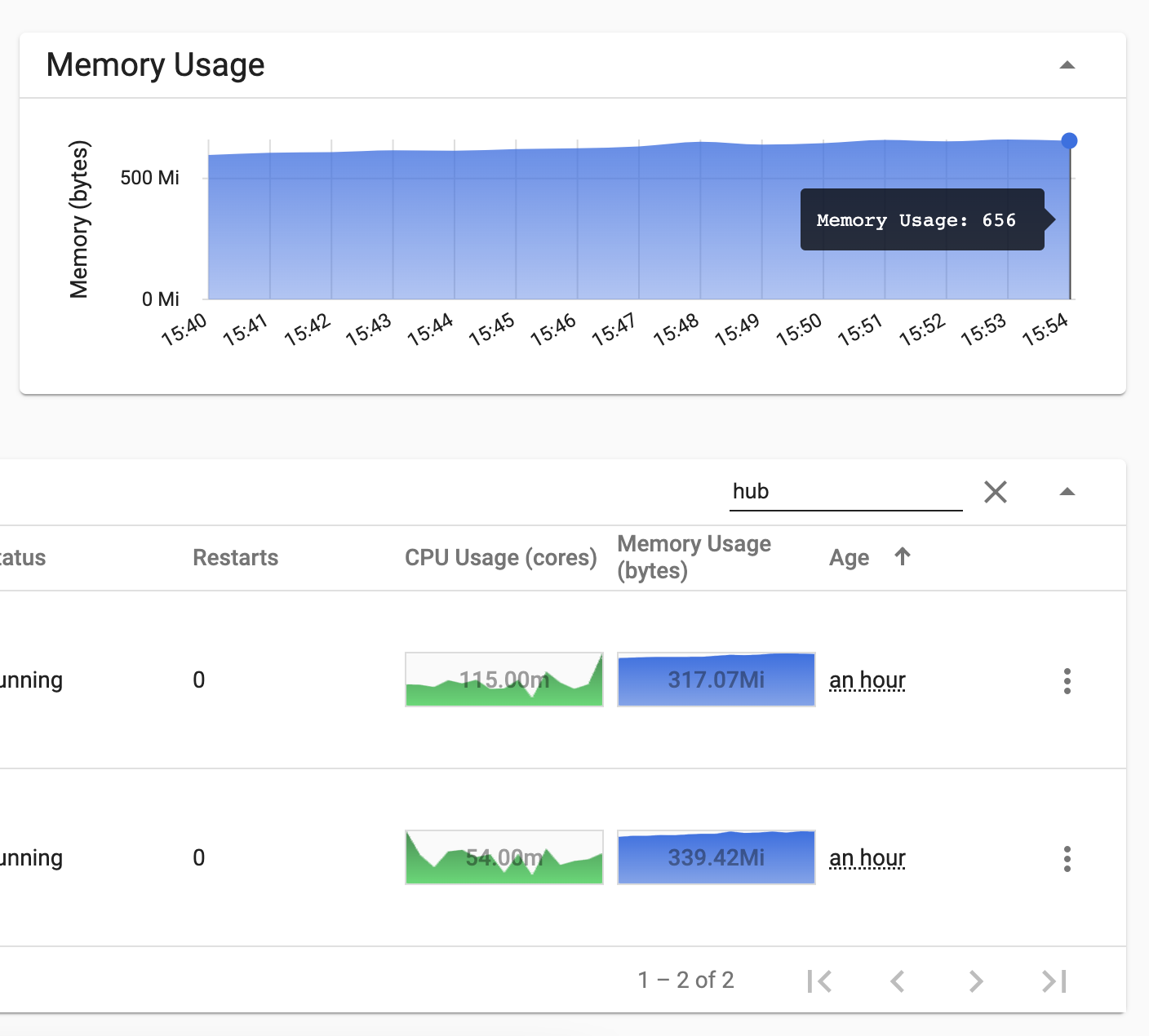1149x1036 pixels.
Task: Click the Memory Usage card title
Action: click(155, 65)
